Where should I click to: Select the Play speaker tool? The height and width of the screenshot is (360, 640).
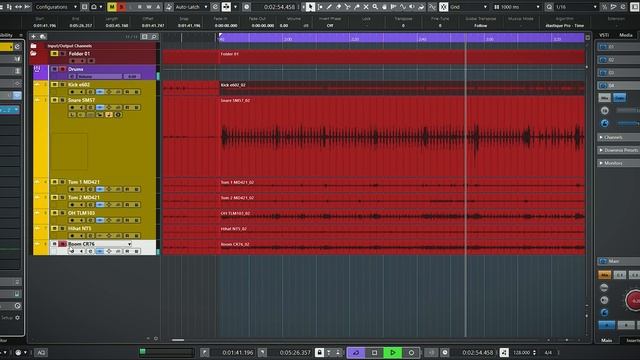click(x=412, y=7)
